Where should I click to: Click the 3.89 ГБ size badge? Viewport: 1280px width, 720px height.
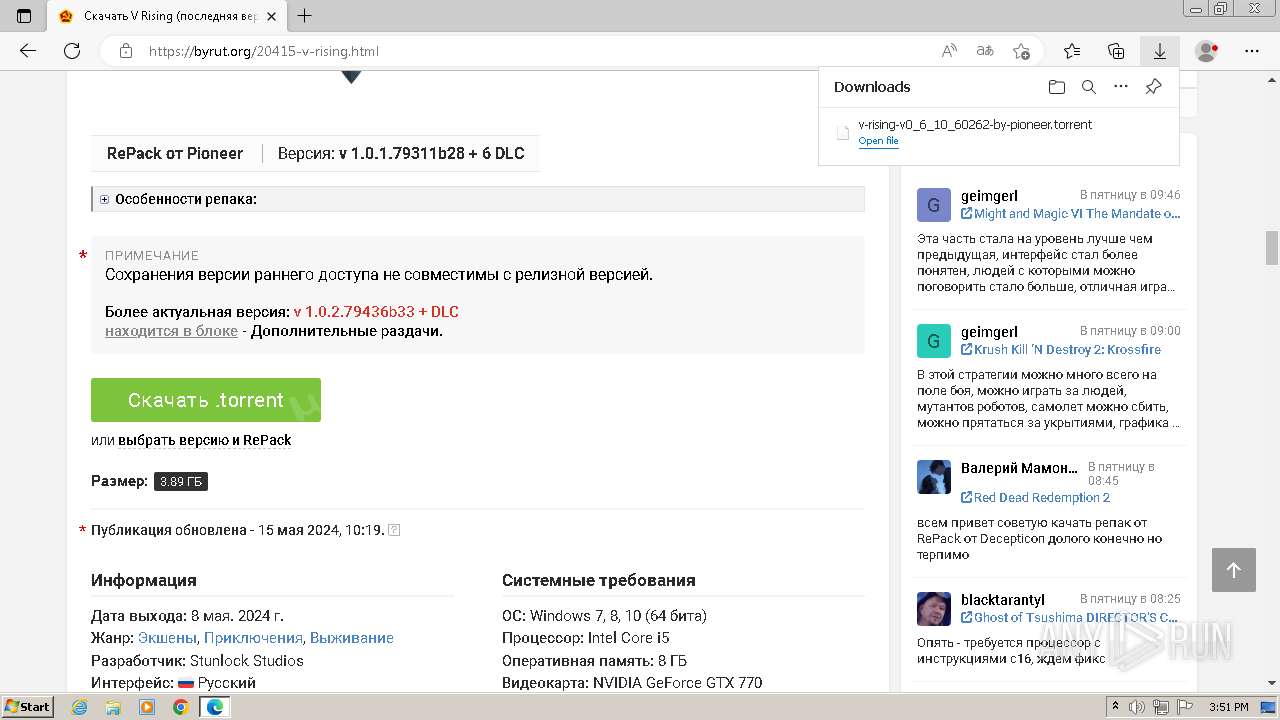click(x=181, y=481)
